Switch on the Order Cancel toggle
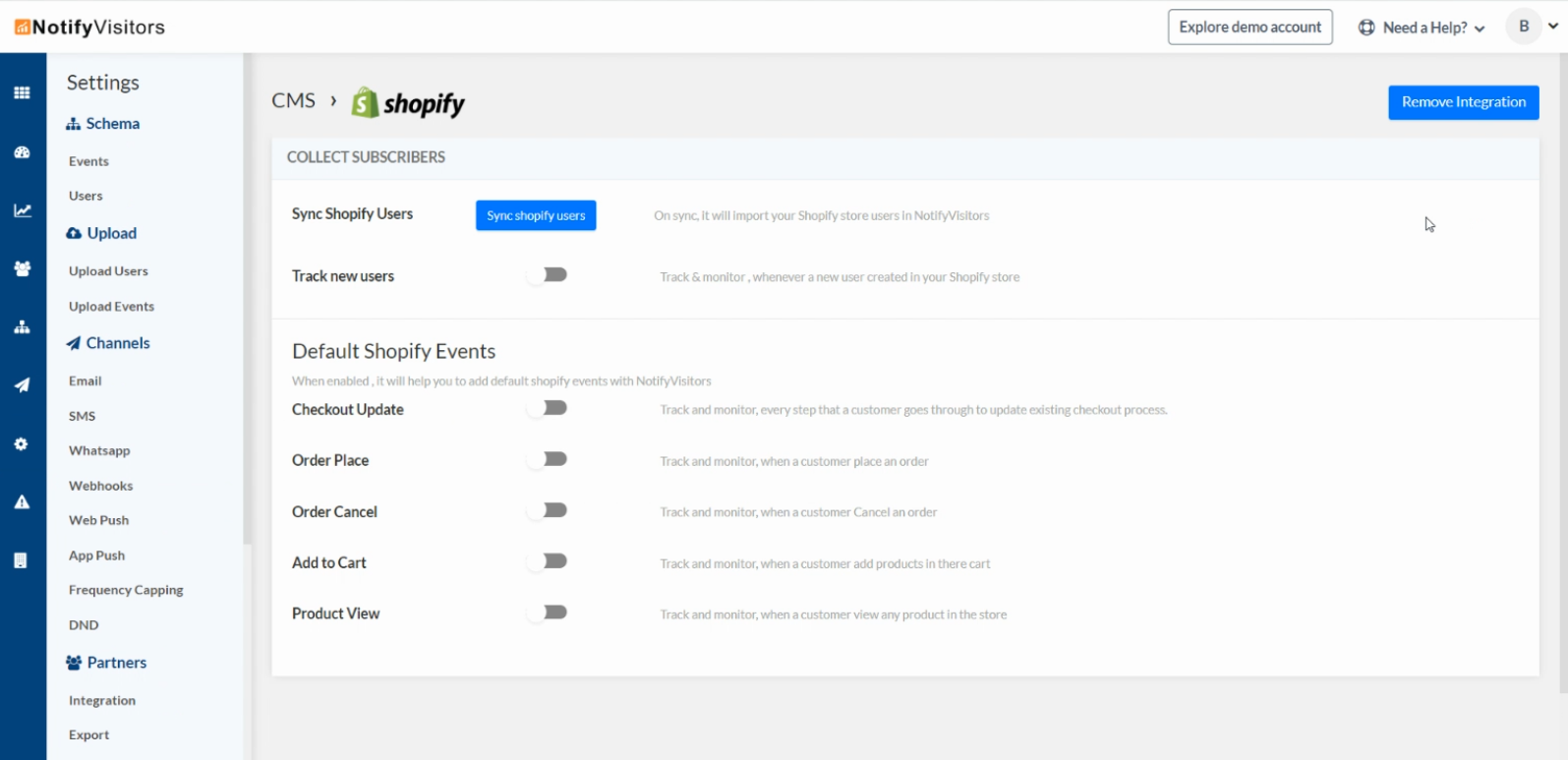 coord(547,510)
